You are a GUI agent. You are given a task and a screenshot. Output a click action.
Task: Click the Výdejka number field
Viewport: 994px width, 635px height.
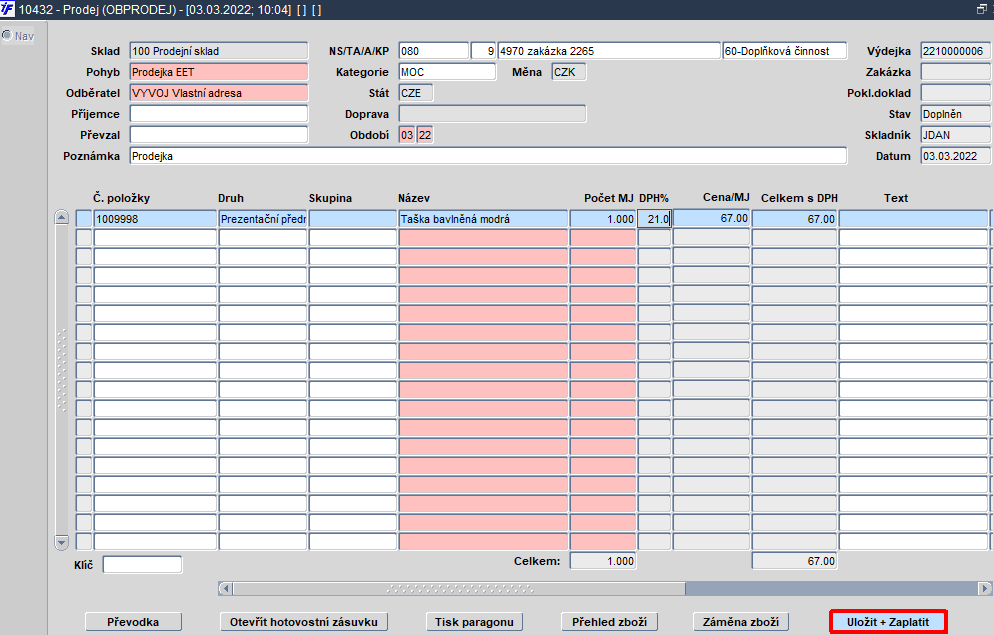pyautogui.click(x=955, y=51)
